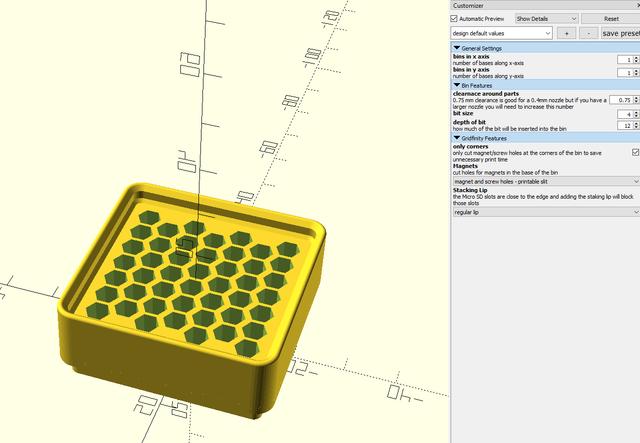The height and width of the screenshot is (443, 640).
Task: Add a new preset with plus button
Action: tap(567, 33)
